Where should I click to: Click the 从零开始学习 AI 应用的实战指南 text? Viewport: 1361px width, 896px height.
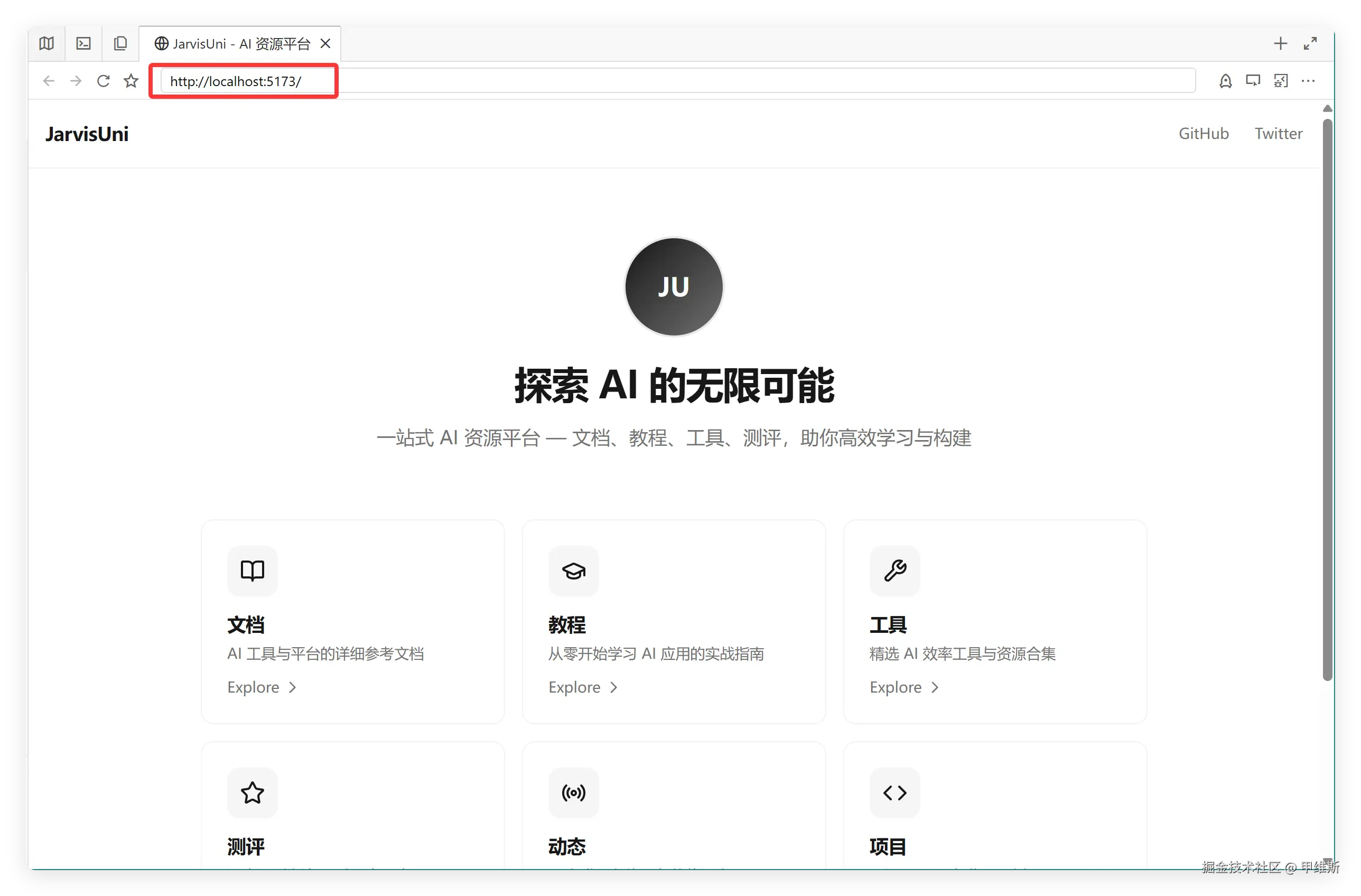pos(657,654)
